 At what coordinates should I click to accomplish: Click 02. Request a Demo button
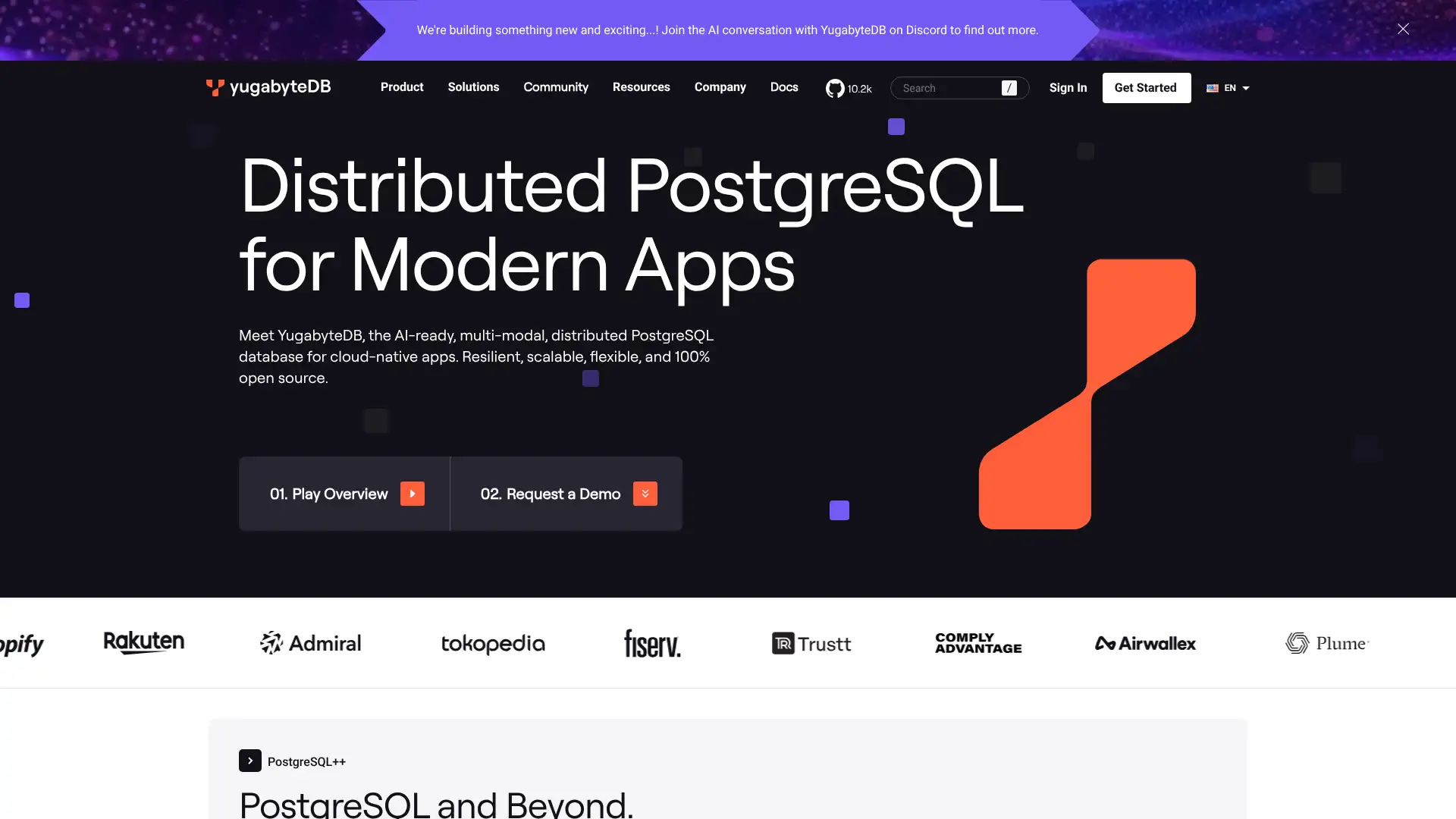tap(566, 494)
